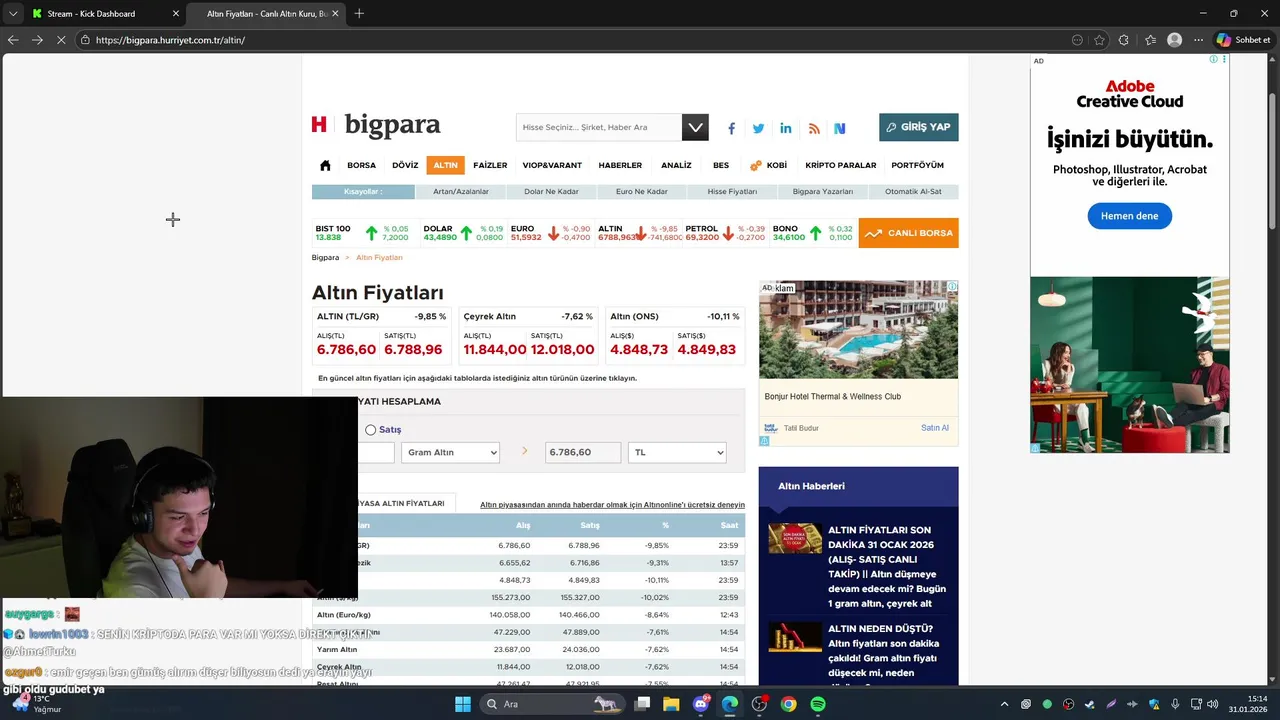1280x720 pixels.
Task: Open Hisse Fiyatları shortcut
Action: pyautogui.click(x=732, y=191)
